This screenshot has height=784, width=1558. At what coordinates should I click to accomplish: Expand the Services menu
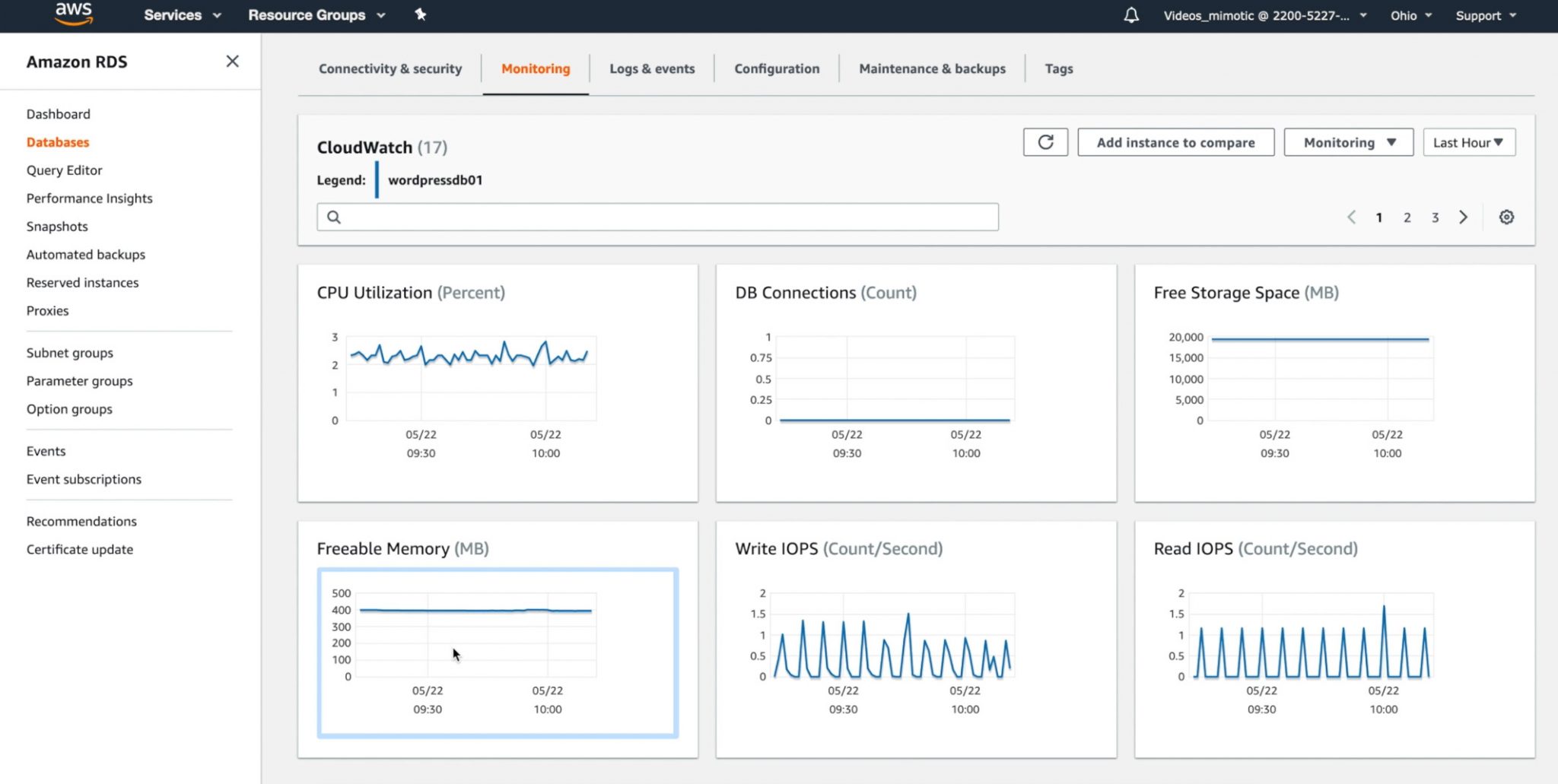pos(183,15)
